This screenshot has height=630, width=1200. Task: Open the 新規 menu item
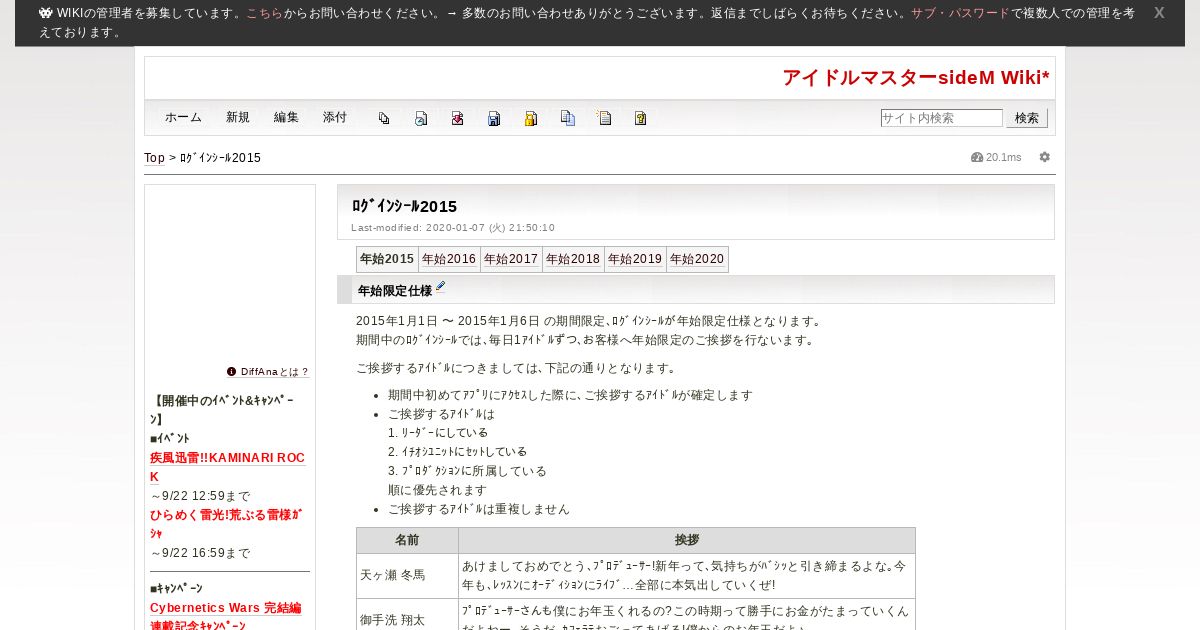(x=238, y=117)
